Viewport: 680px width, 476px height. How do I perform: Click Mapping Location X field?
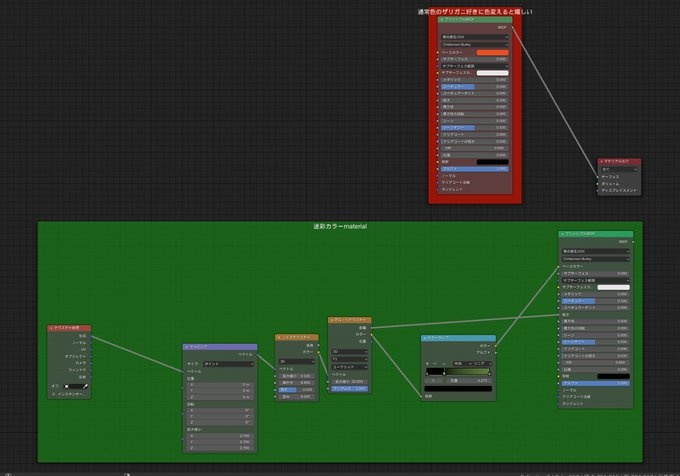tap(220, 385)
